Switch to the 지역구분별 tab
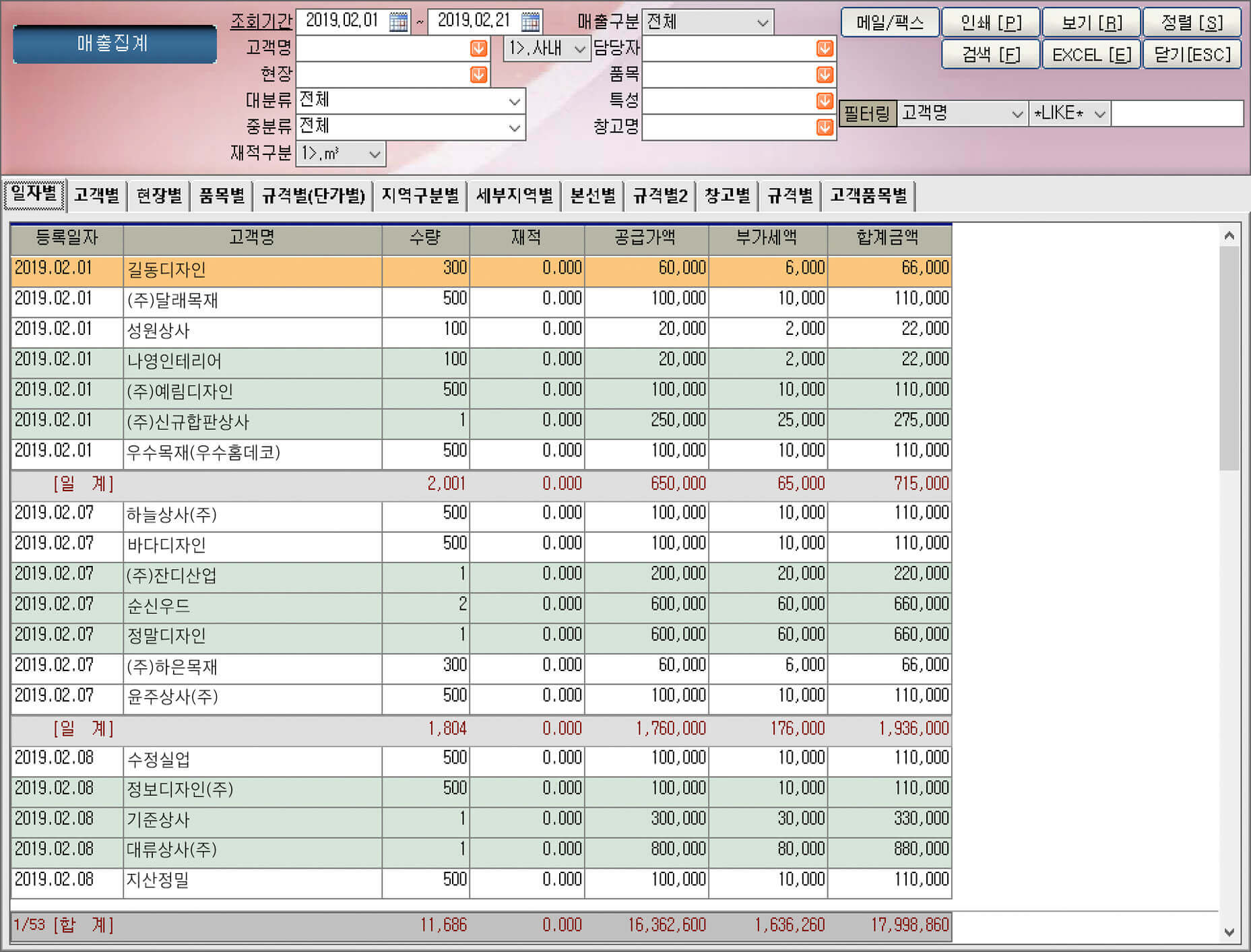Viewport: 1251px width, 952px height. pos(420,195)
